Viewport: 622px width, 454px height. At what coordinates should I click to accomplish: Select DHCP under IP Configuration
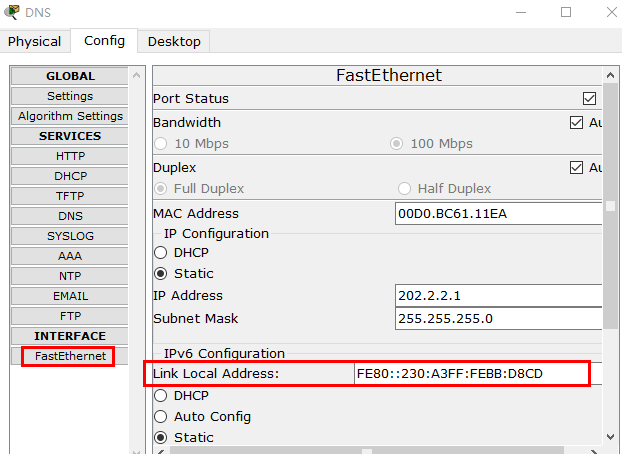(160, 253)
